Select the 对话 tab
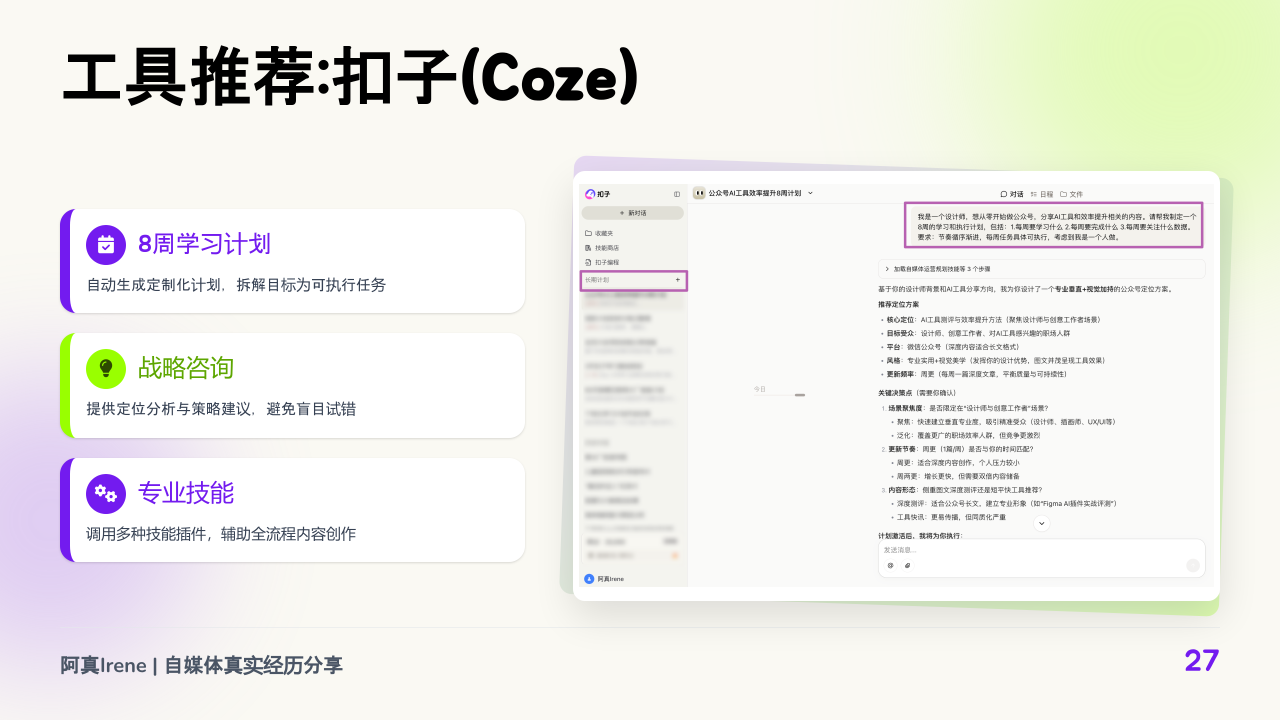Screen dimensions: 1280x720 click(1011, 194)
